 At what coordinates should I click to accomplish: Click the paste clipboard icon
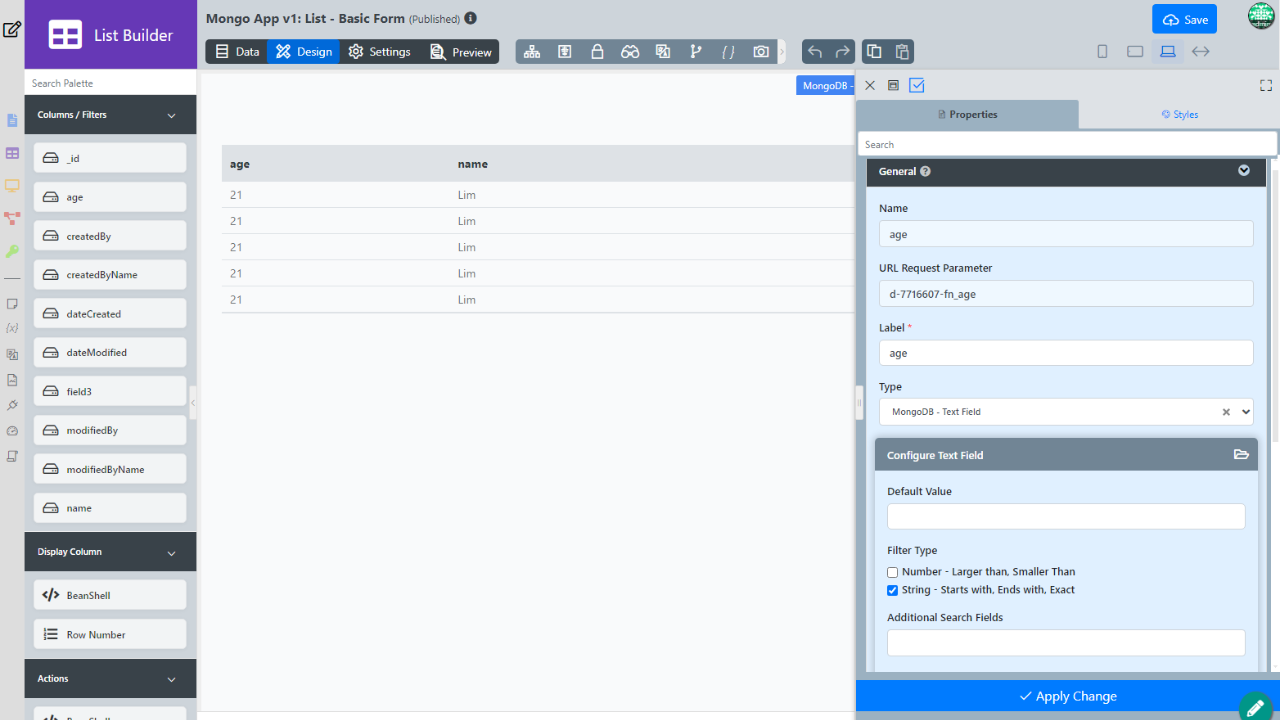pyautogui.click(x=902, y=52)
